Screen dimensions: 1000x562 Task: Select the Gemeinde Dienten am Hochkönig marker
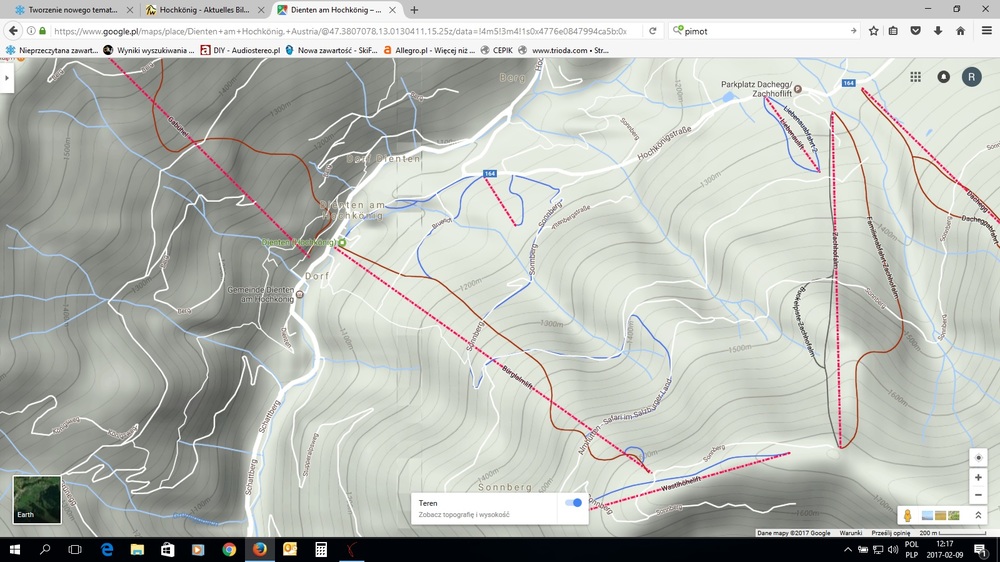300,295
